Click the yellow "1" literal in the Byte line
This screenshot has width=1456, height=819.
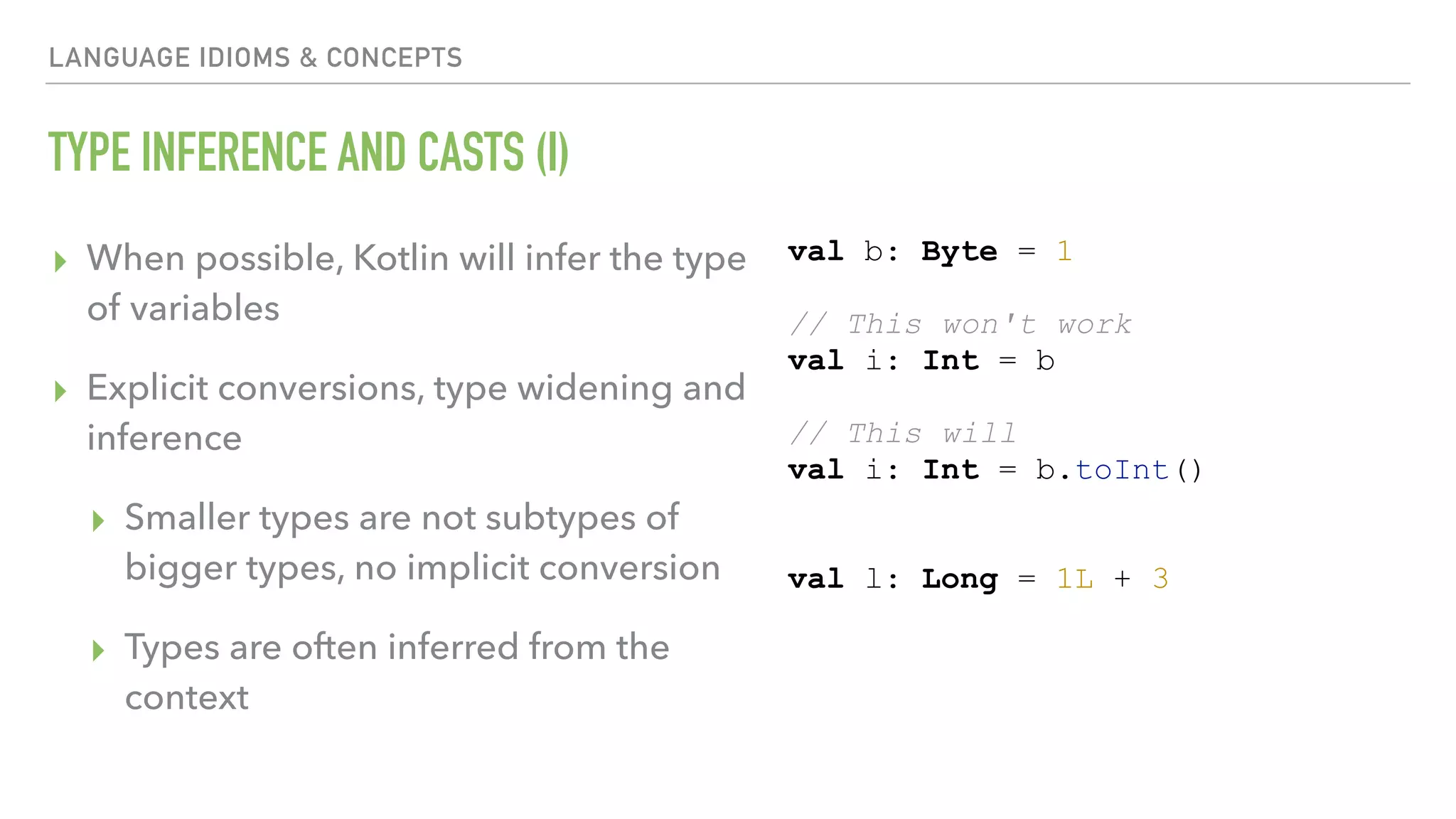[x=1064, y=252]
